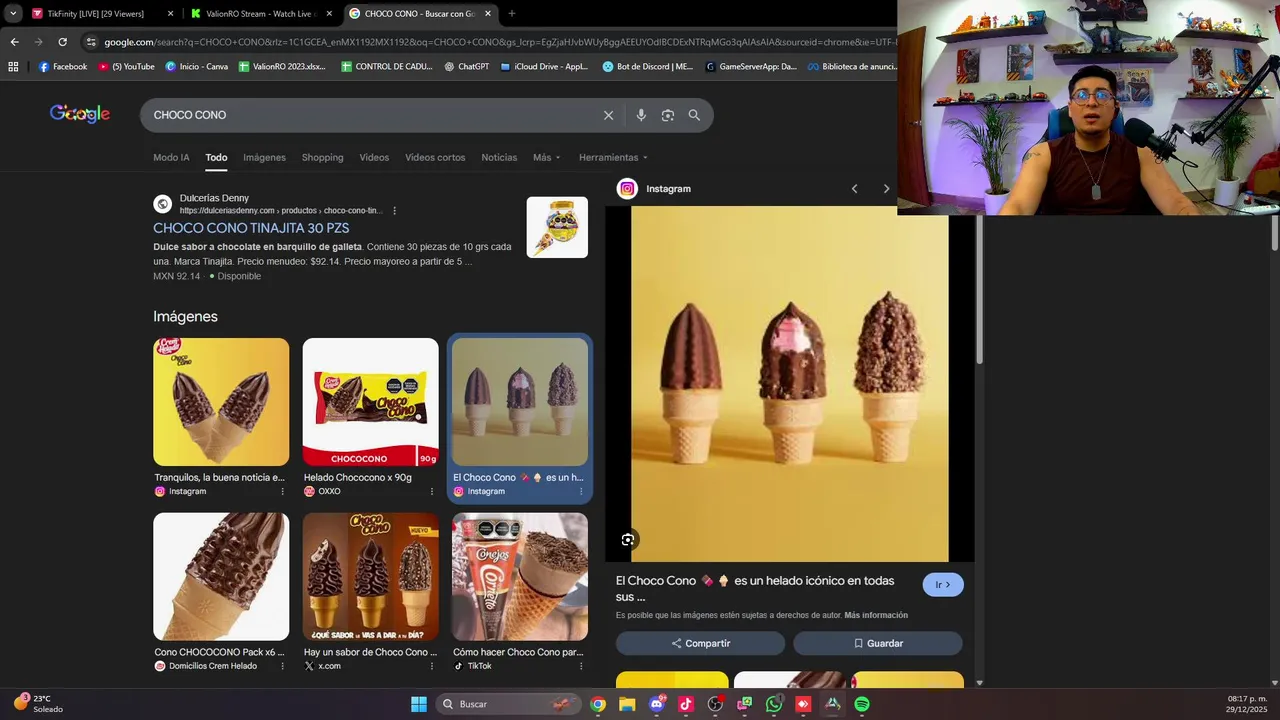
Task: Open WhatsApp from the taskbar
Action: click(774, 704)
